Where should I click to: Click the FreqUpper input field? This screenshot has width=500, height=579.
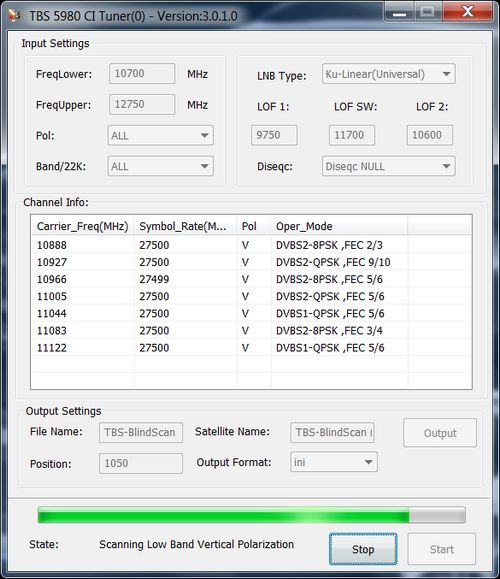142,105
